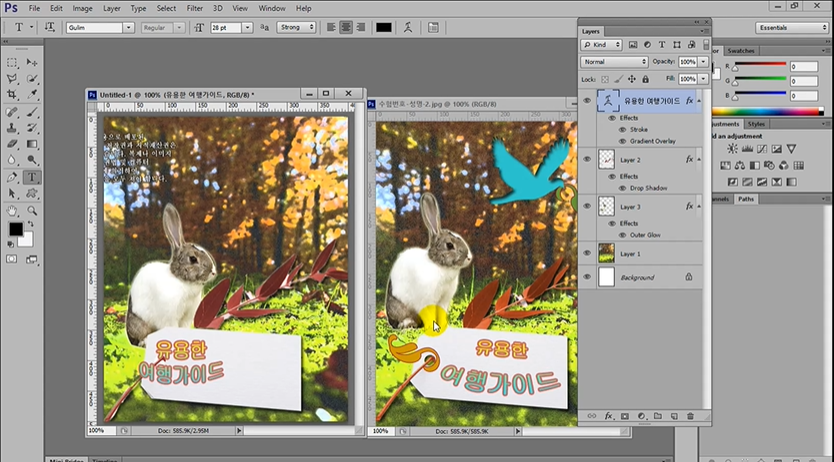The image size is (834, 462).
Task: Open anti-aliasing Strong dropdown
Action: tap(296, 27)
